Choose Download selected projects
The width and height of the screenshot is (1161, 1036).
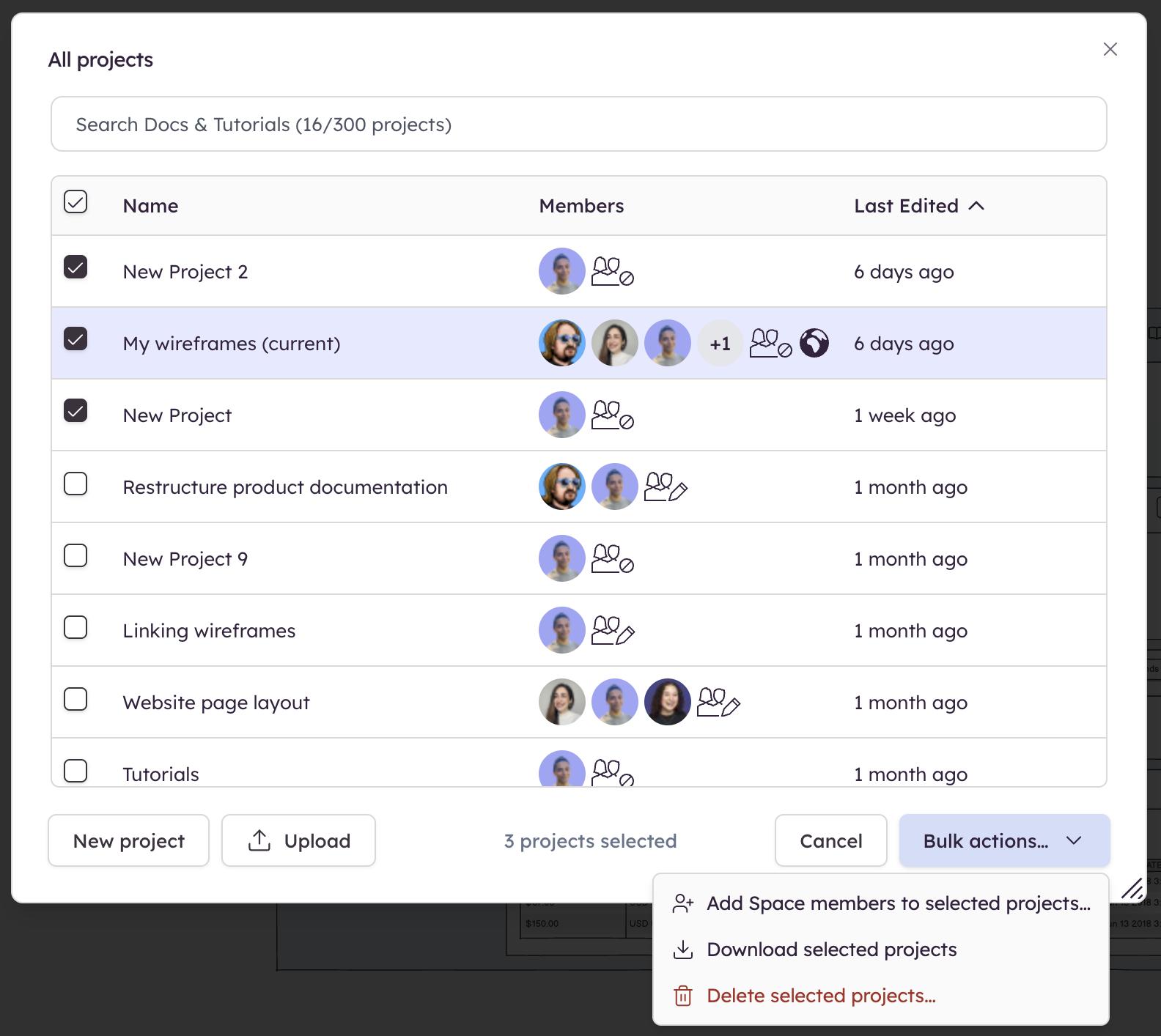[831, 950]
